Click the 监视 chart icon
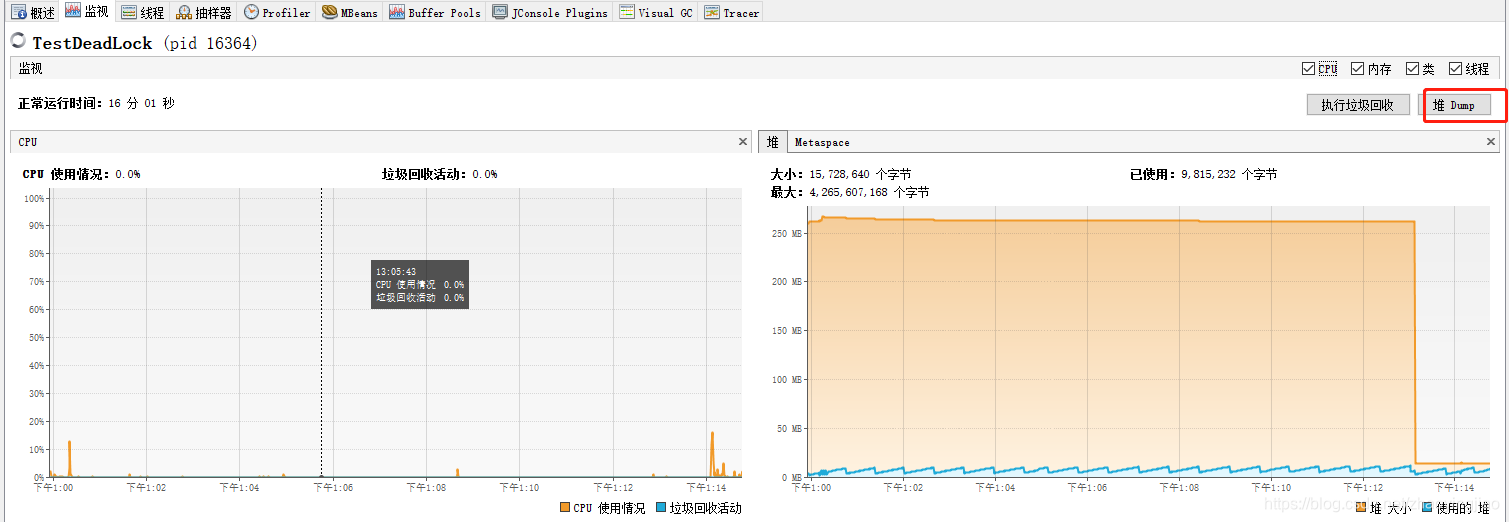 [x=73, y=10]
